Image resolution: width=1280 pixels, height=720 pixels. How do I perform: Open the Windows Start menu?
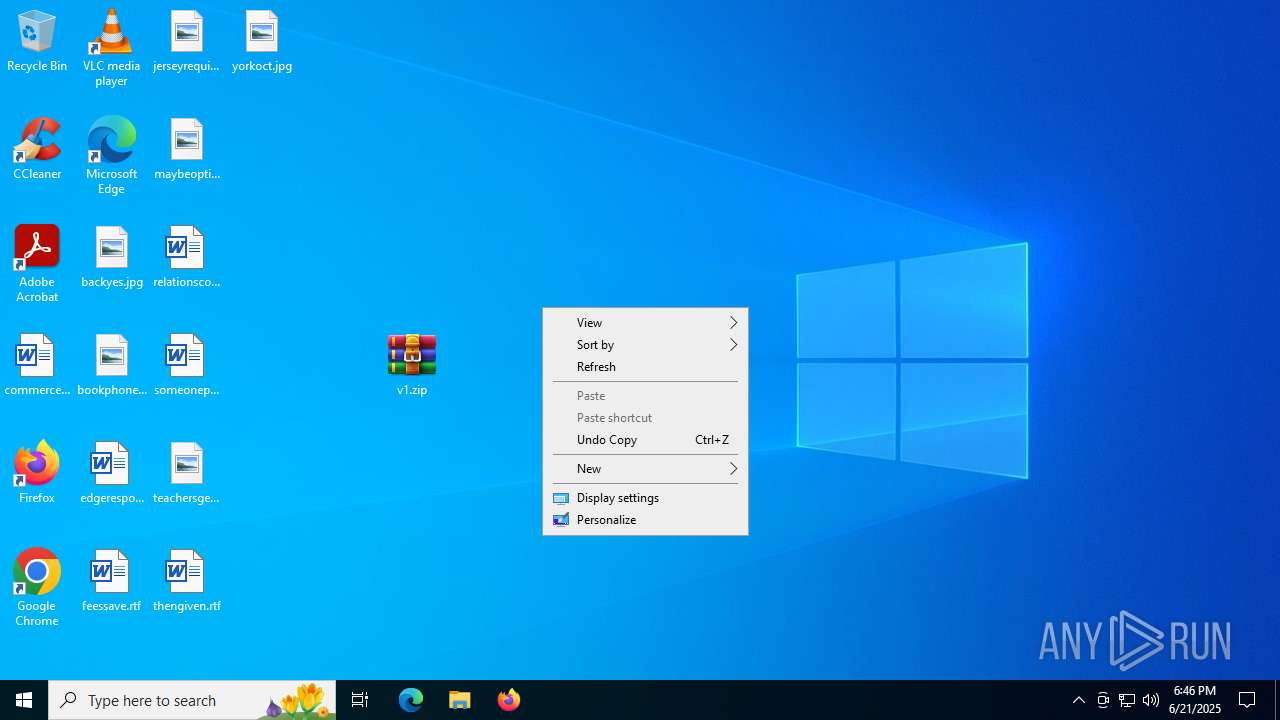click(24, 700)
